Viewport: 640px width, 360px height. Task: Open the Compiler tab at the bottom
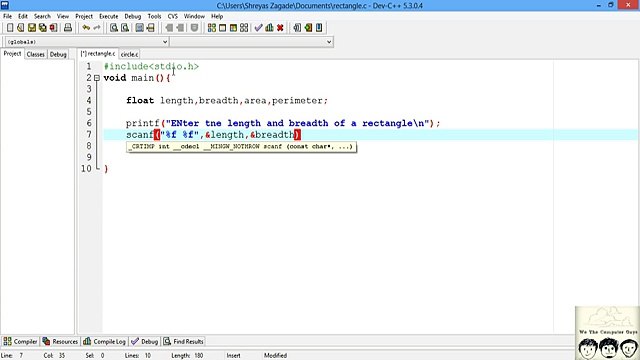tap(20, 341)
